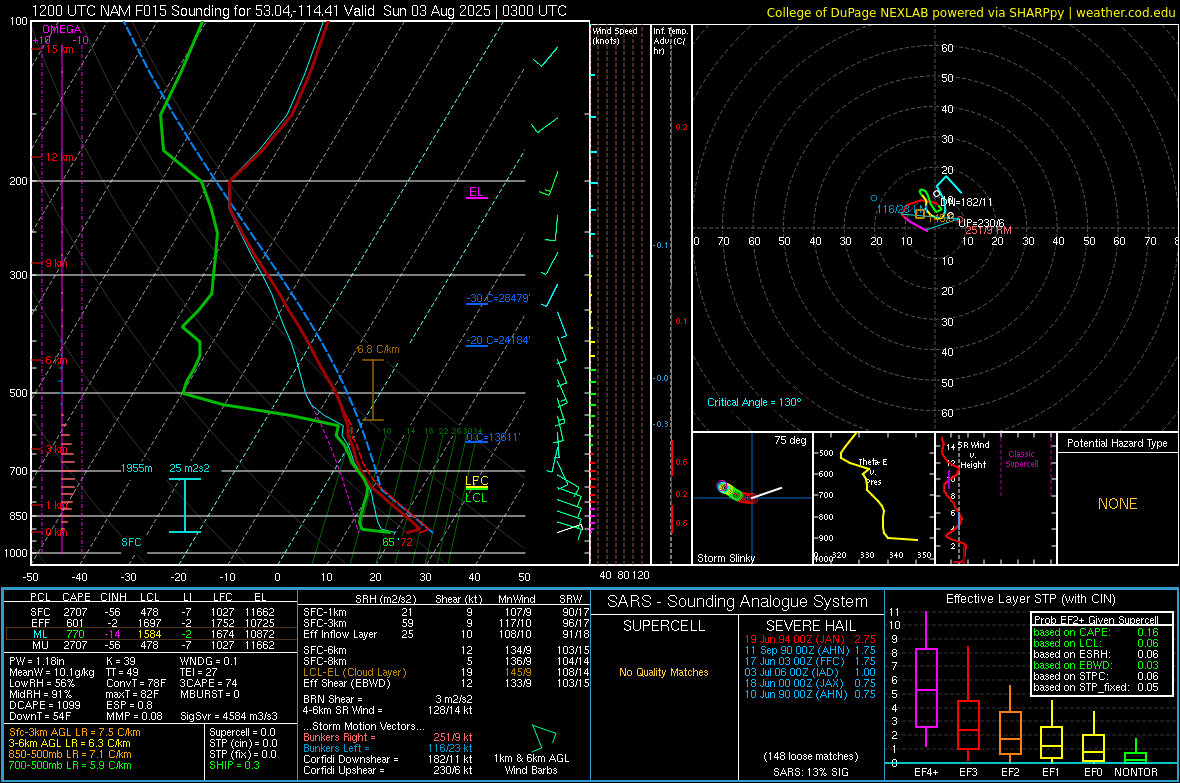1180x783 pixels.
Task: Click the Bunkers Left = 116/23 kt line
Action: point(388,748)
